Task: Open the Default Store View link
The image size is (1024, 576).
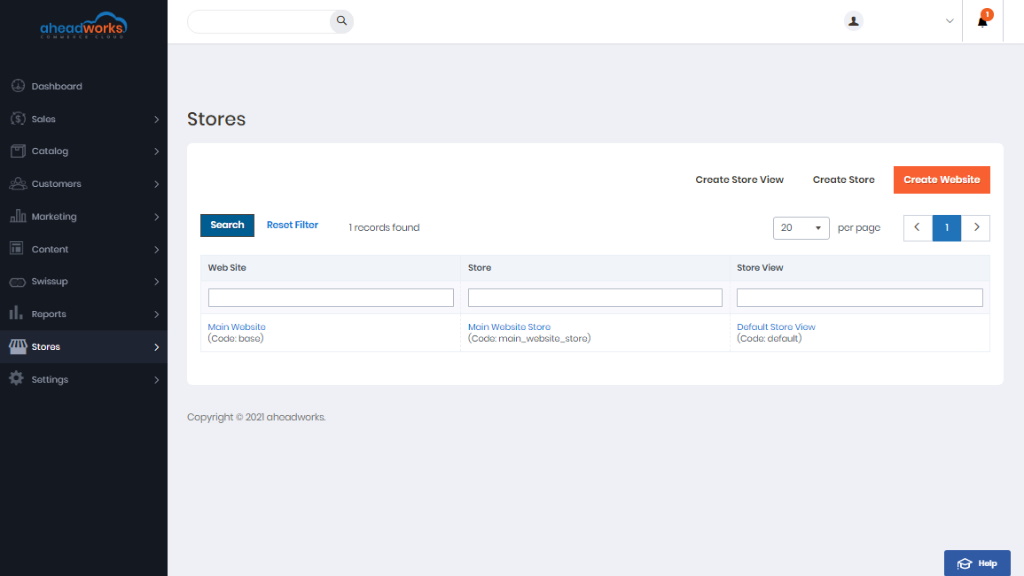Action: [x=776, y=327]
